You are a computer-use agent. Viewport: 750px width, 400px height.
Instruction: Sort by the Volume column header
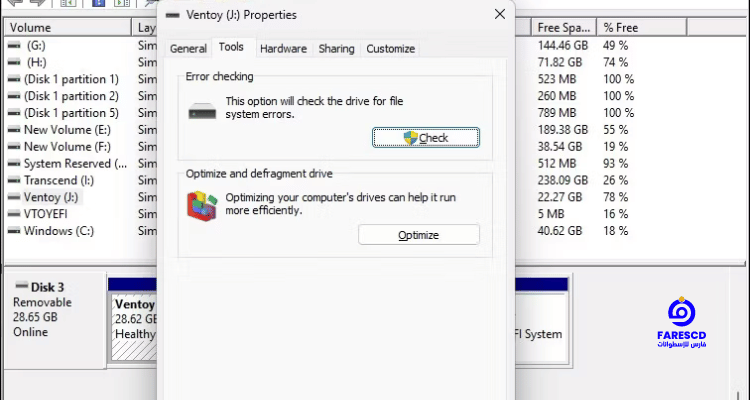click(67, 28)
